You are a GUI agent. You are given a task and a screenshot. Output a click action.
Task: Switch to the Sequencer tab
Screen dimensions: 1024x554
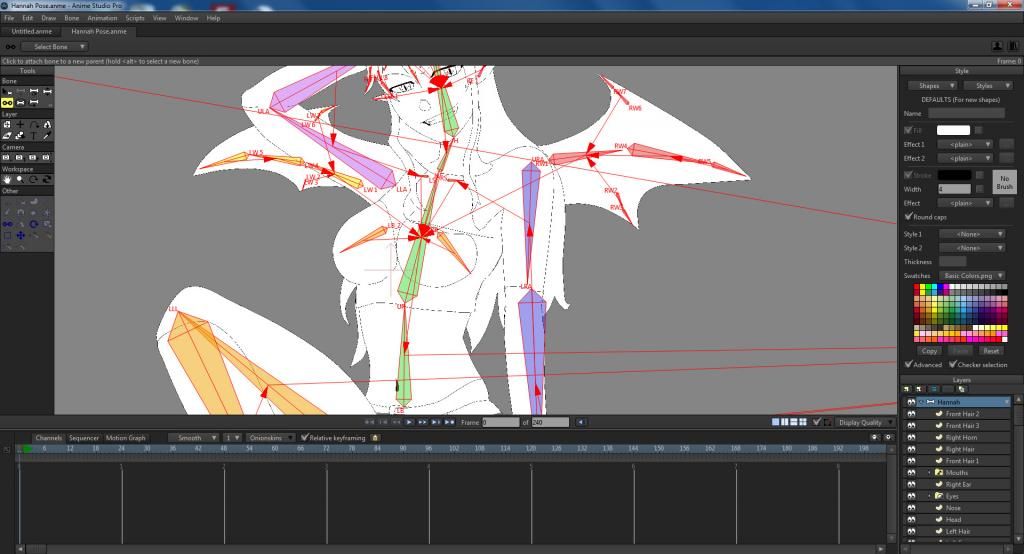coord(84,438)
